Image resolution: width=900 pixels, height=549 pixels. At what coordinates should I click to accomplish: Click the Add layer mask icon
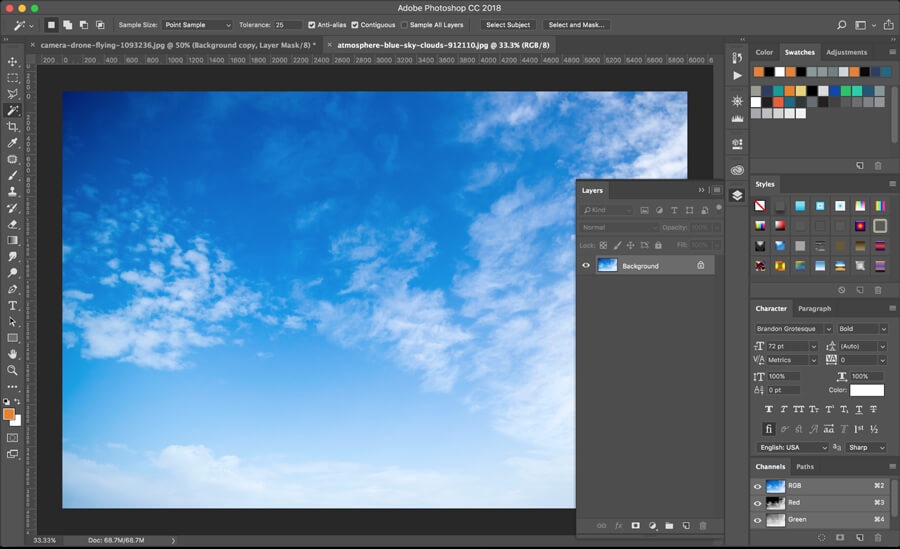pos(635,525)
